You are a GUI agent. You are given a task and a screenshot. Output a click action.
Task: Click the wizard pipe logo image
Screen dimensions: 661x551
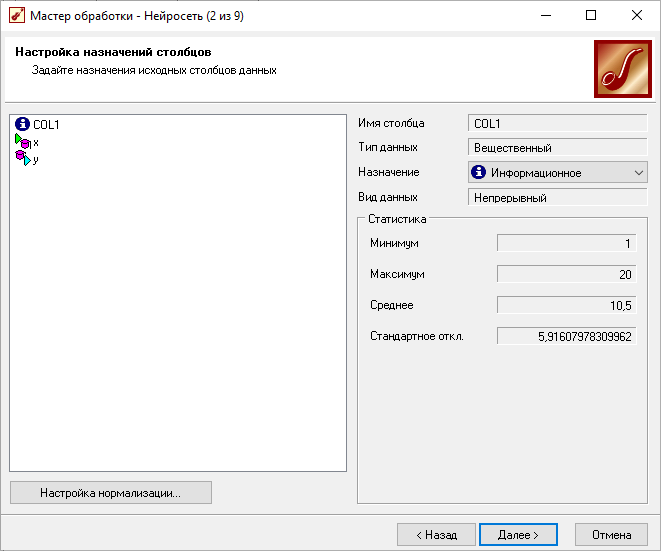pos(623,69)
